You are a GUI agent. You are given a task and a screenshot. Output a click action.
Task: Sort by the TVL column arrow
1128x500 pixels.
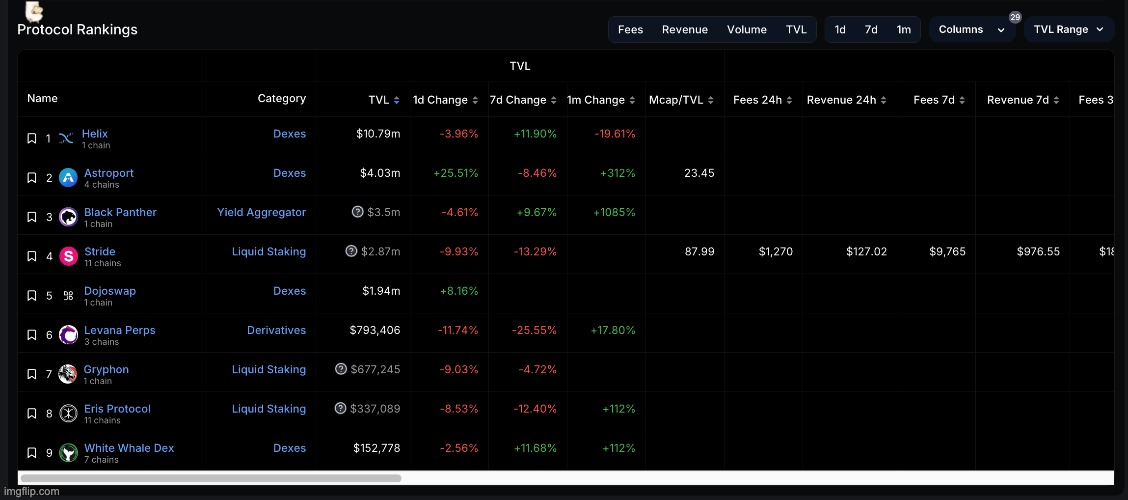[396, 101]
